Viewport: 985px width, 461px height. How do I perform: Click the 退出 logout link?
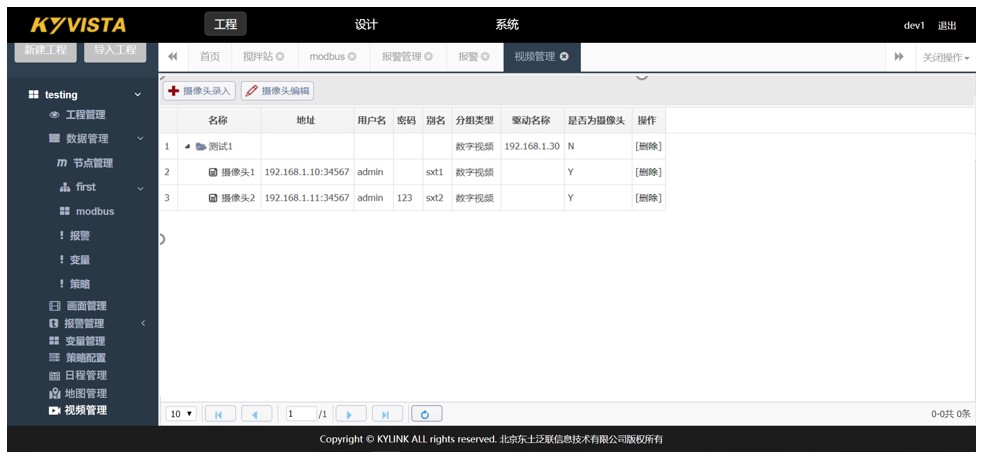pos(946,26)
